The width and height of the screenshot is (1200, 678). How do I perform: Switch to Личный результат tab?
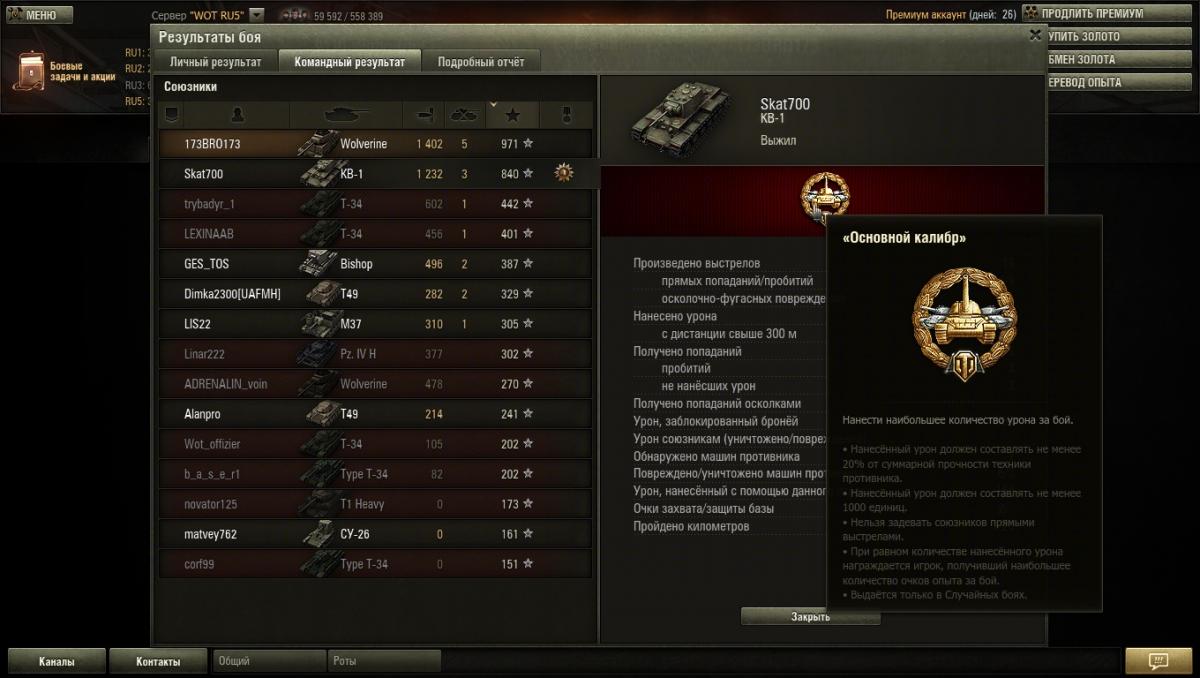tap(216, 62)
